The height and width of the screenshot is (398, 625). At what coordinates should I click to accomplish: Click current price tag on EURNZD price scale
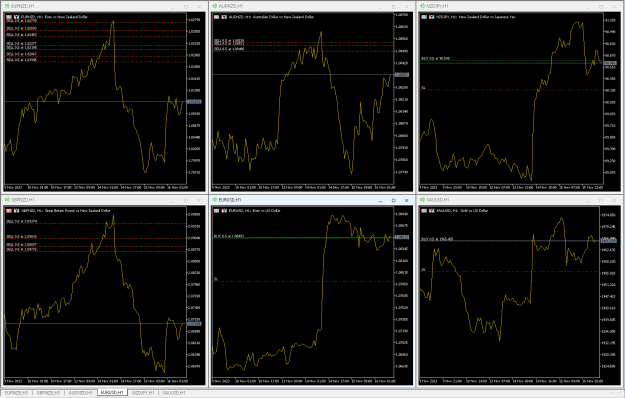(194, 102)
